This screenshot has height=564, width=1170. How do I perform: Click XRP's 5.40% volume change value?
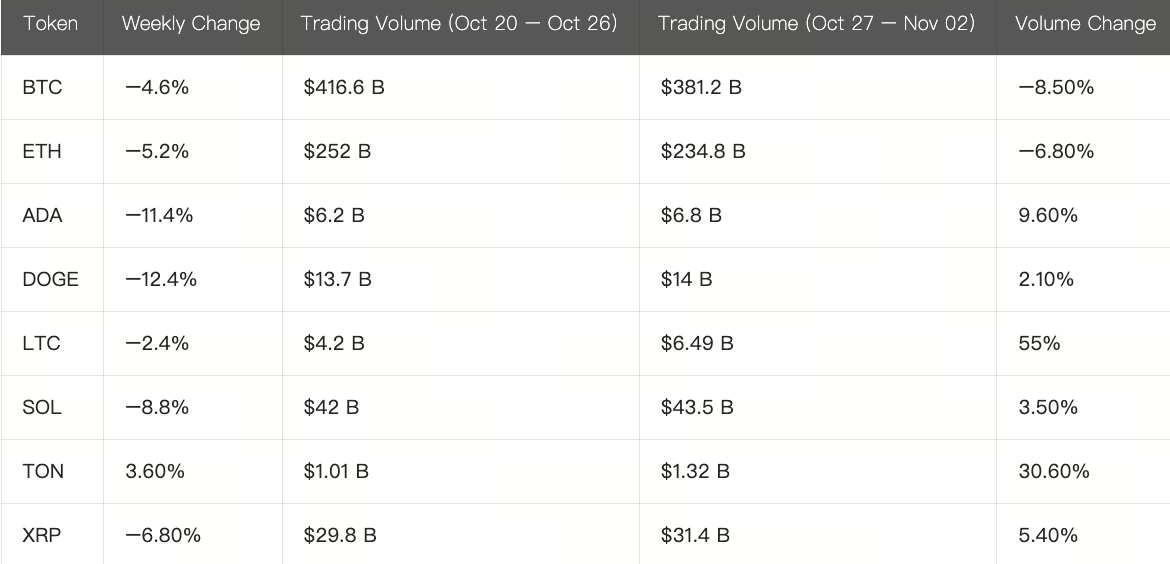coord(1048,536)
